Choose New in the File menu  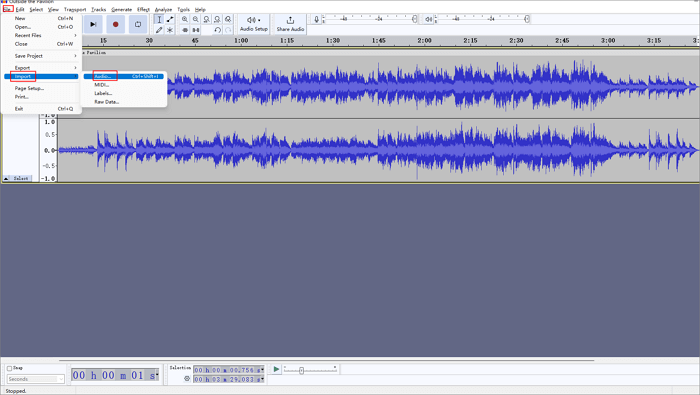[42, 18]
